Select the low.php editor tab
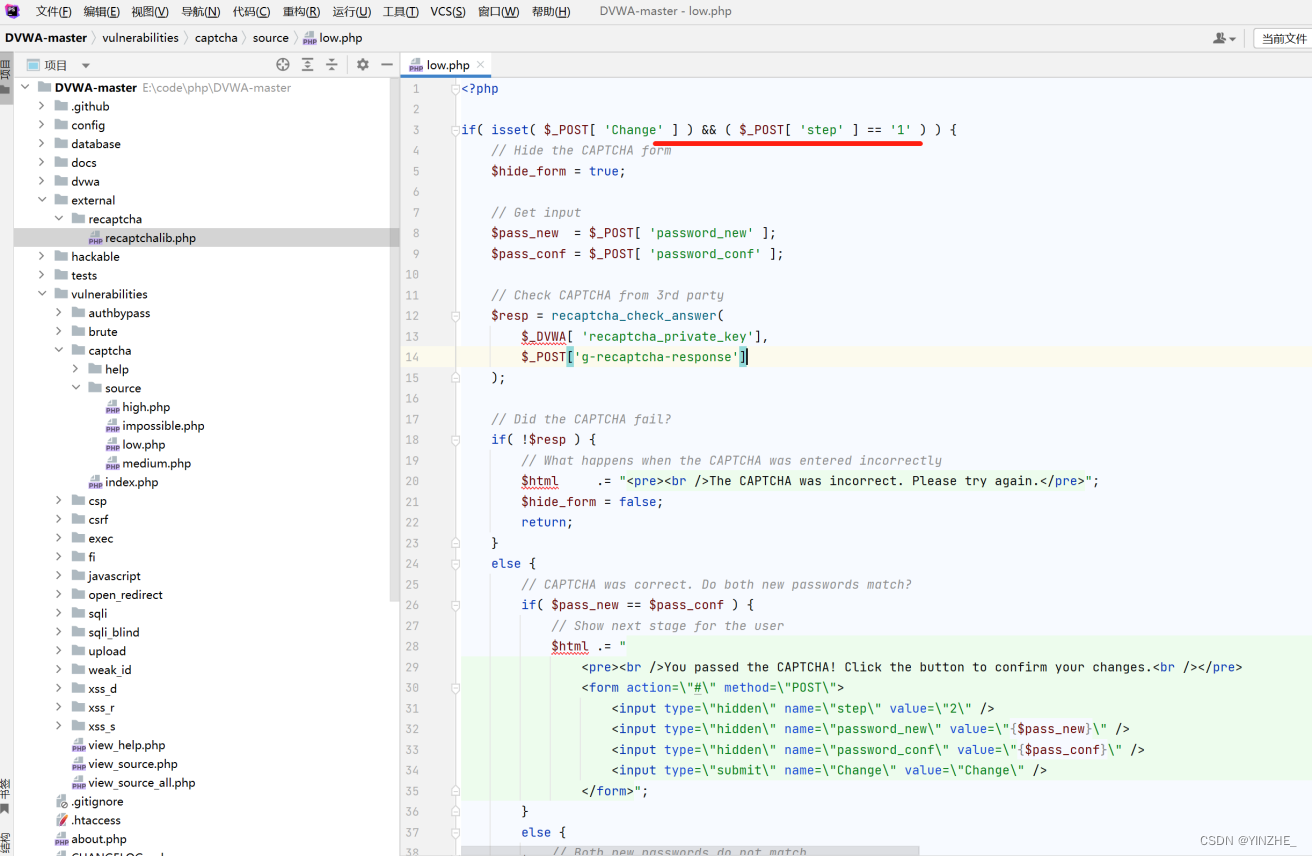The height and width of the screenshot is (856, 1312). (x=446, y=64)
